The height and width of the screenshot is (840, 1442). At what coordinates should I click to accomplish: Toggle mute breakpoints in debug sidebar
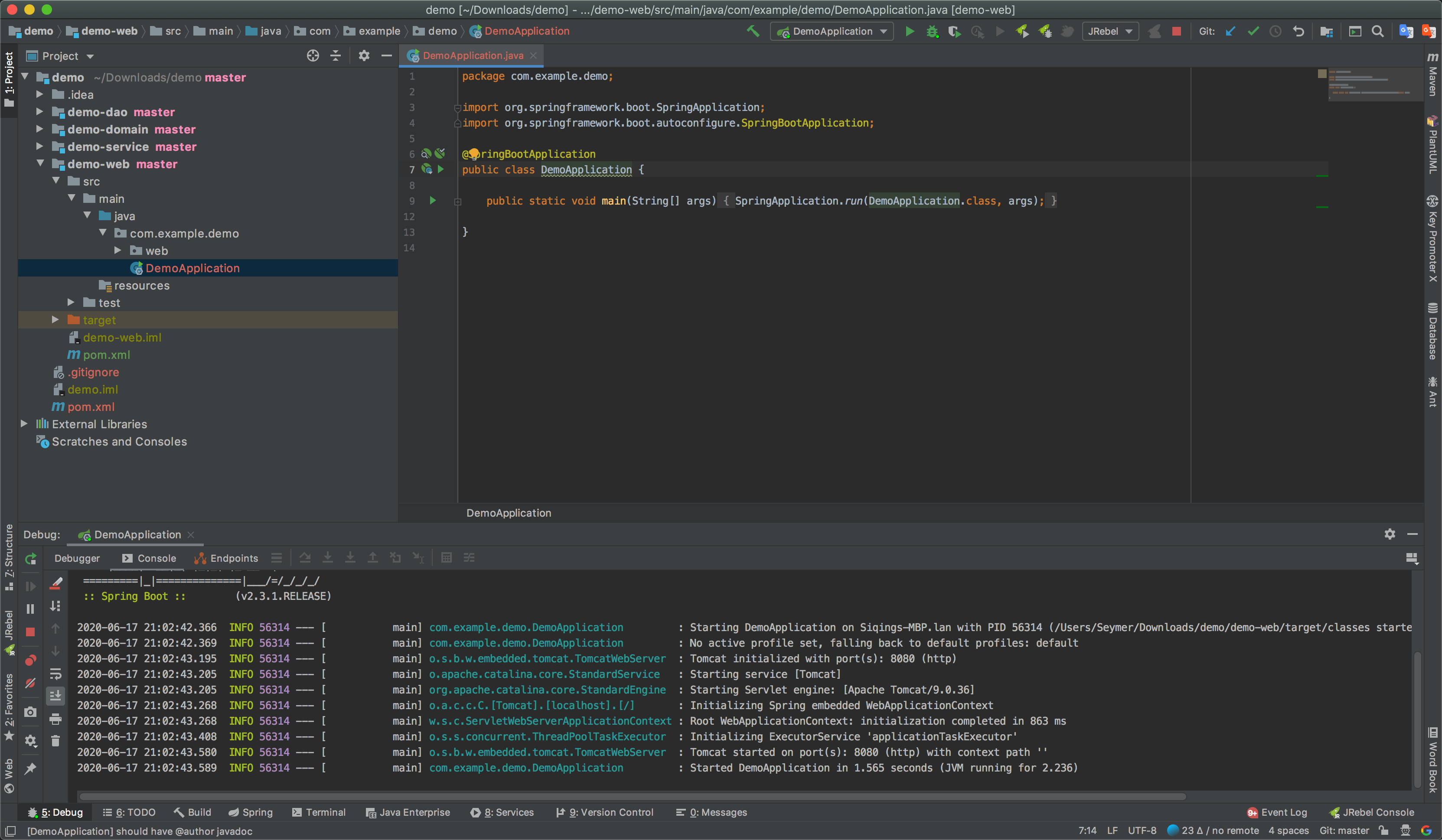pos(31,683)
